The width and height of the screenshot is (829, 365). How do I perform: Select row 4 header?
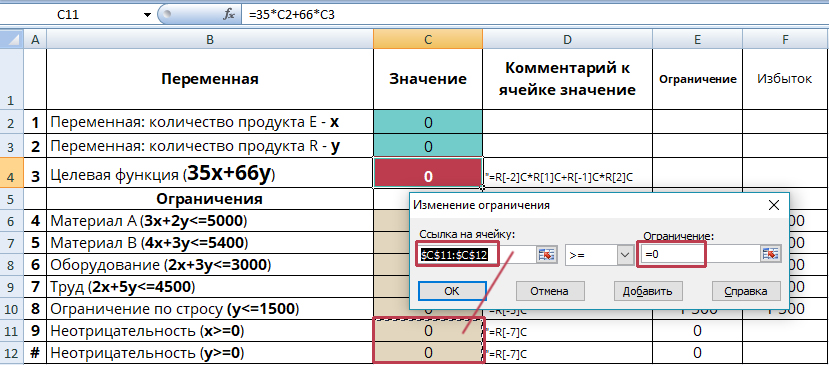click(12, 172)
